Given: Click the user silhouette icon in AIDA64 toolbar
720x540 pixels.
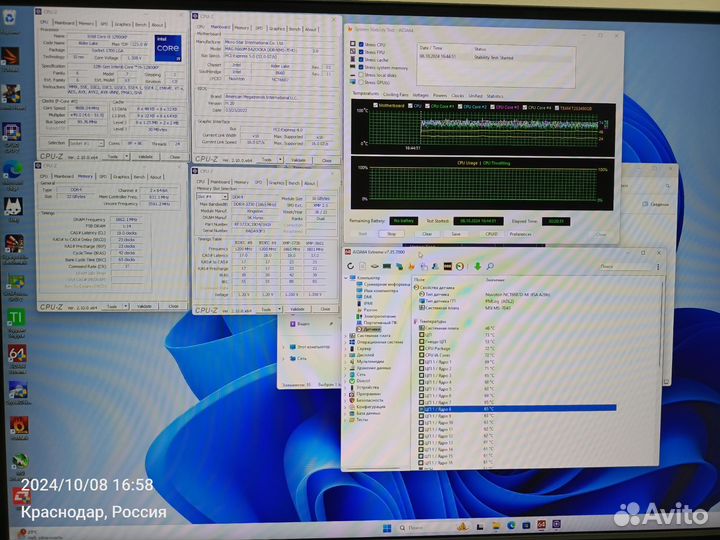Looking at the screenshot, I should 435,266.
